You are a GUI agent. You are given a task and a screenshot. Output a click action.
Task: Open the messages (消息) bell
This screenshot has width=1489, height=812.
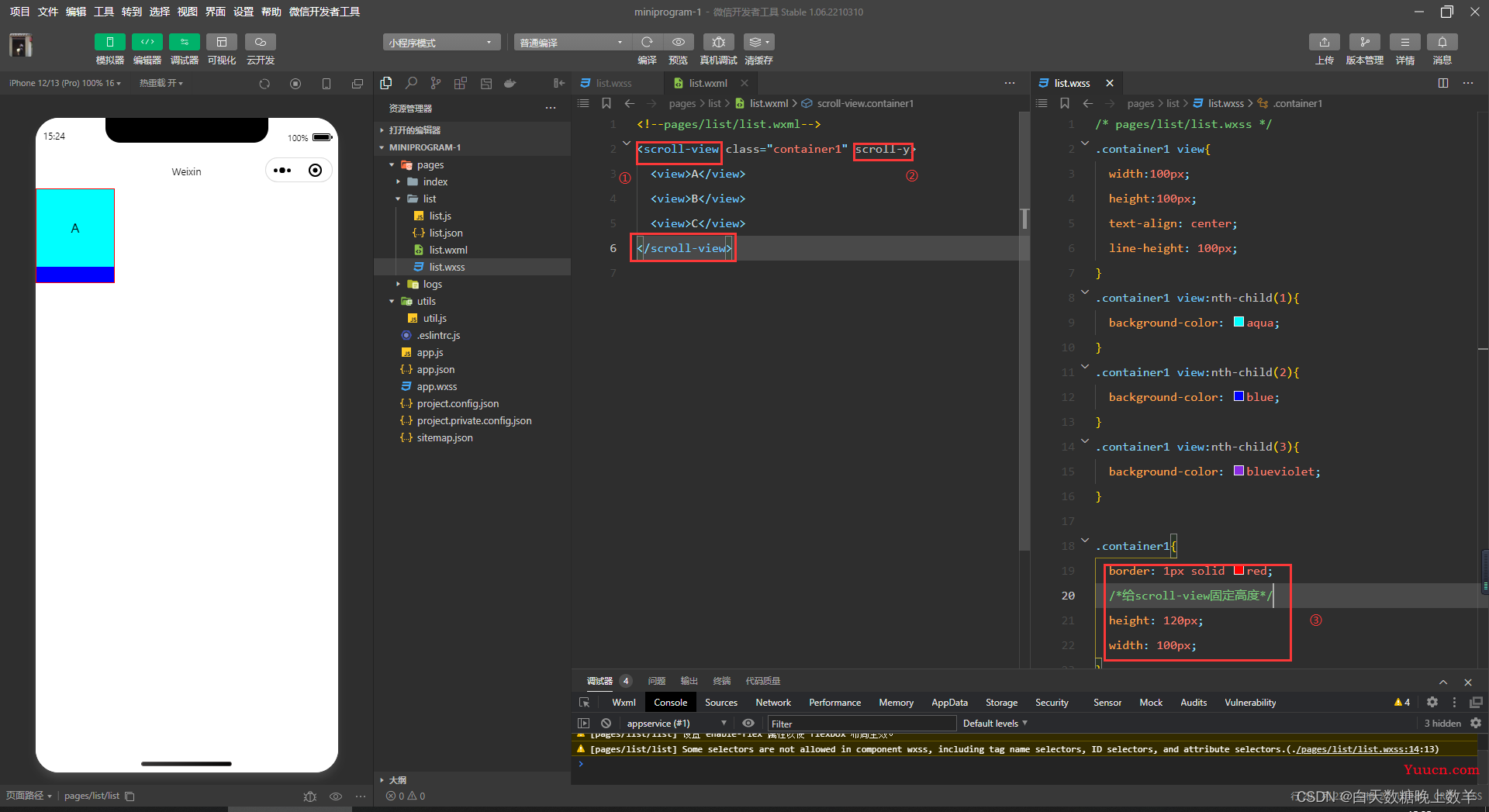(1442, 42)
